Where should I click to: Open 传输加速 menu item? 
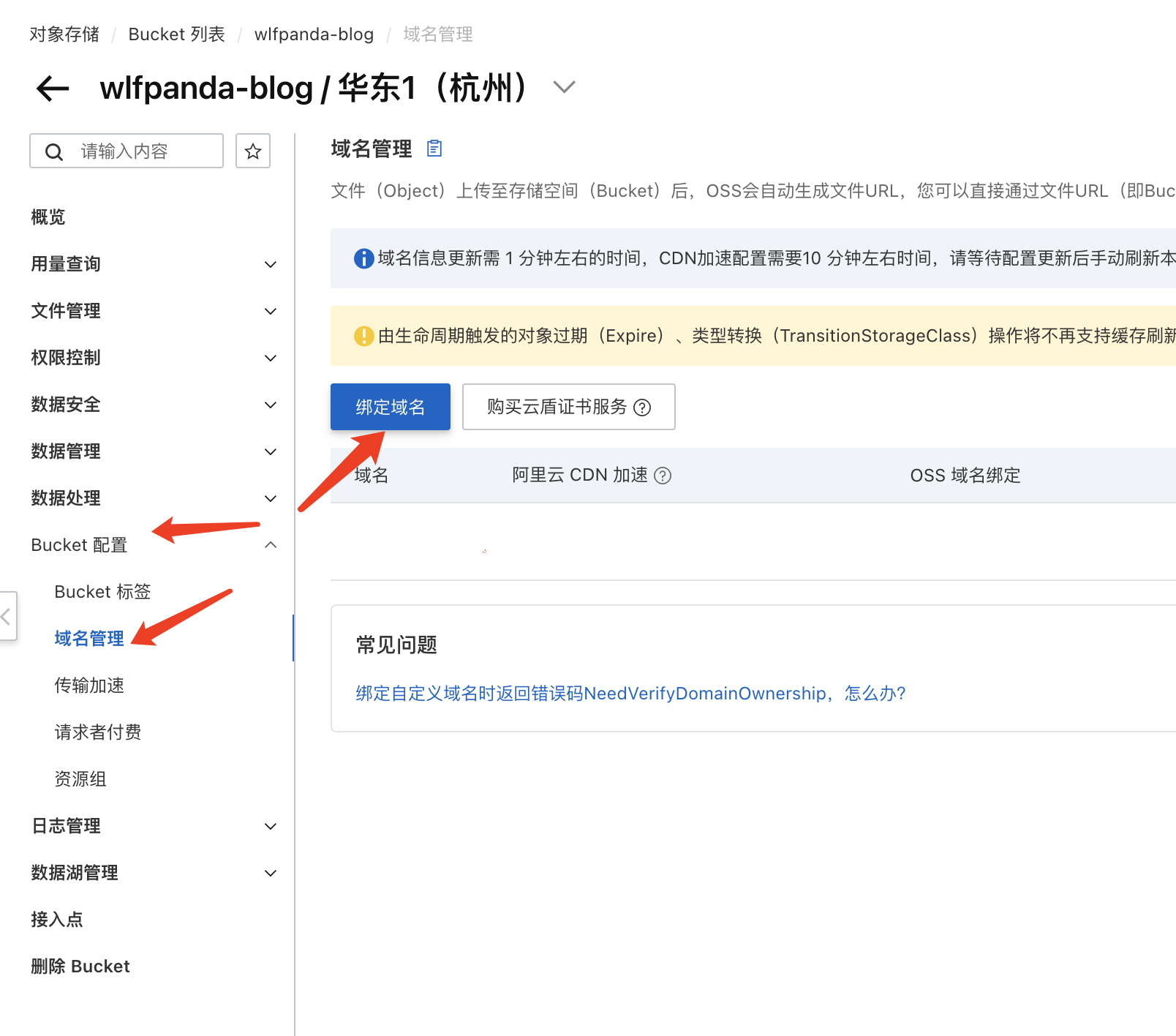click(89, 686)
